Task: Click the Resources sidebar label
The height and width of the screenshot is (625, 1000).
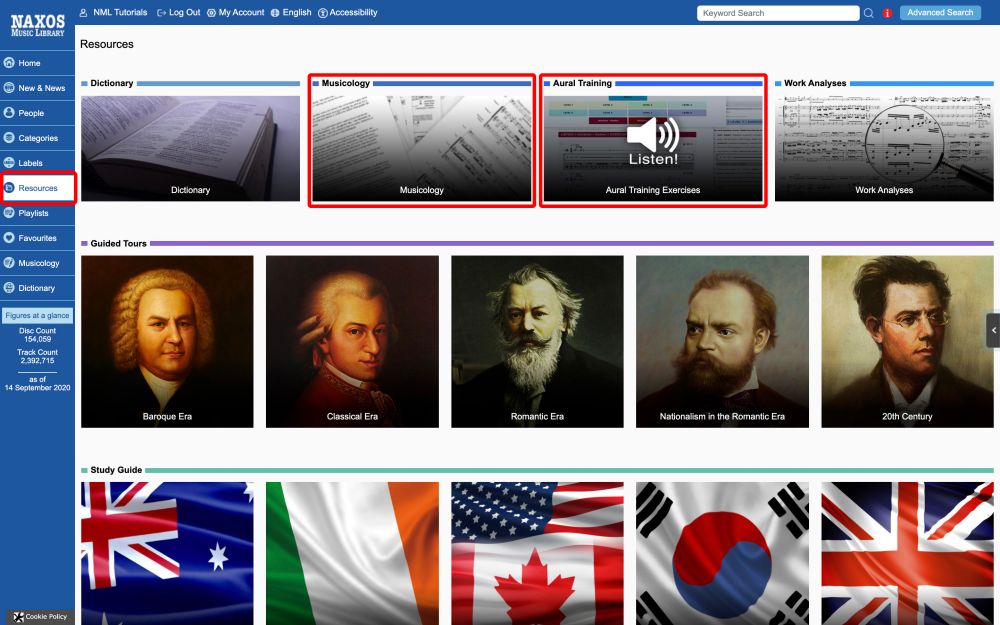Action: pos(38,188)
